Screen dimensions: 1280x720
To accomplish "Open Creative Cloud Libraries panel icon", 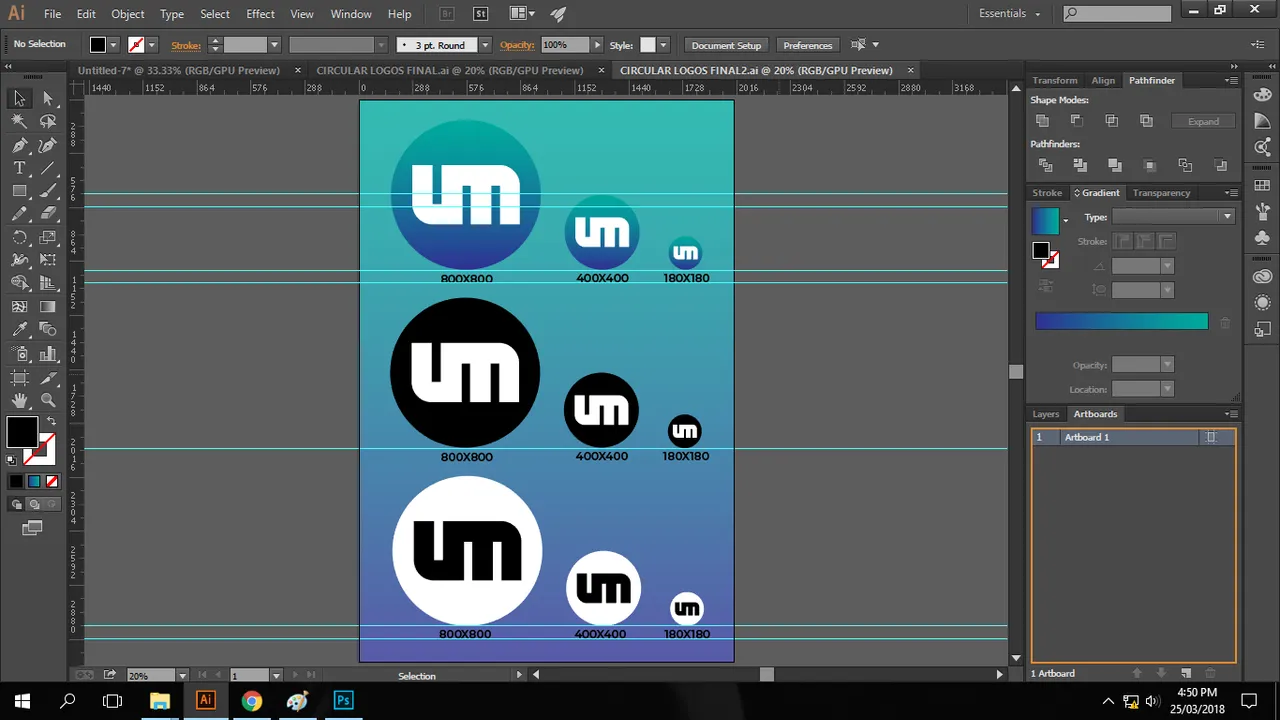I will [x=1263, y=277].
